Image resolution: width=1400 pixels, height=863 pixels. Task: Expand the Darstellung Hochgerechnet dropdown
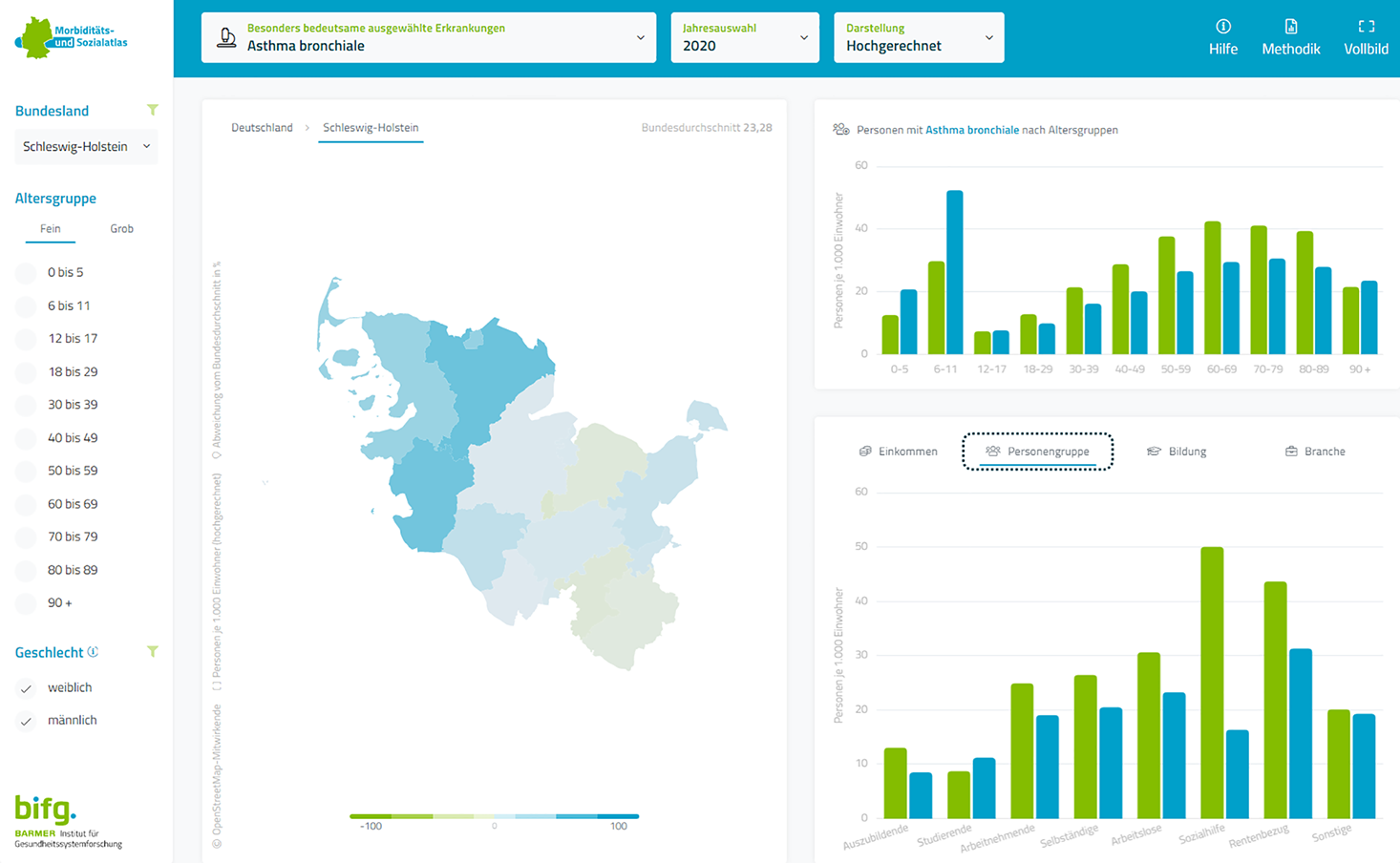click(x=918, y=38)
